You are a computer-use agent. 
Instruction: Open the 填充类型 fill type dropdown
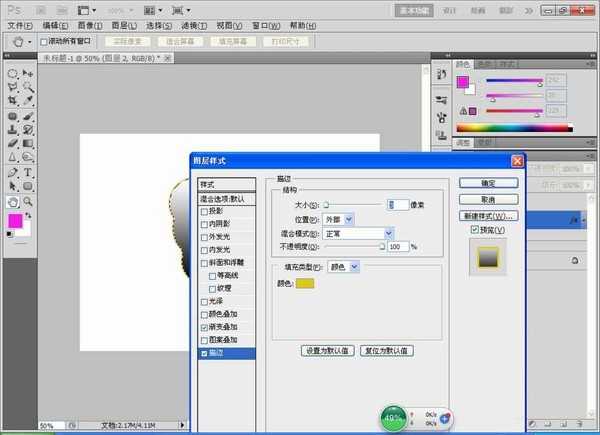[344, 267]
